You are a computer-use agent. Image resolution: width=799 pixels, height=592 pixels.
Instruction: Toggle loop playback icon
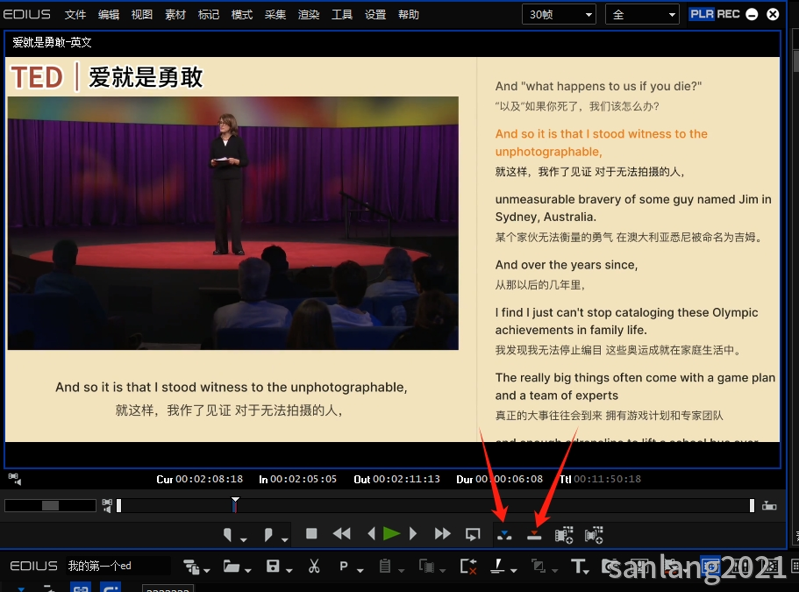tap(473, 534)
